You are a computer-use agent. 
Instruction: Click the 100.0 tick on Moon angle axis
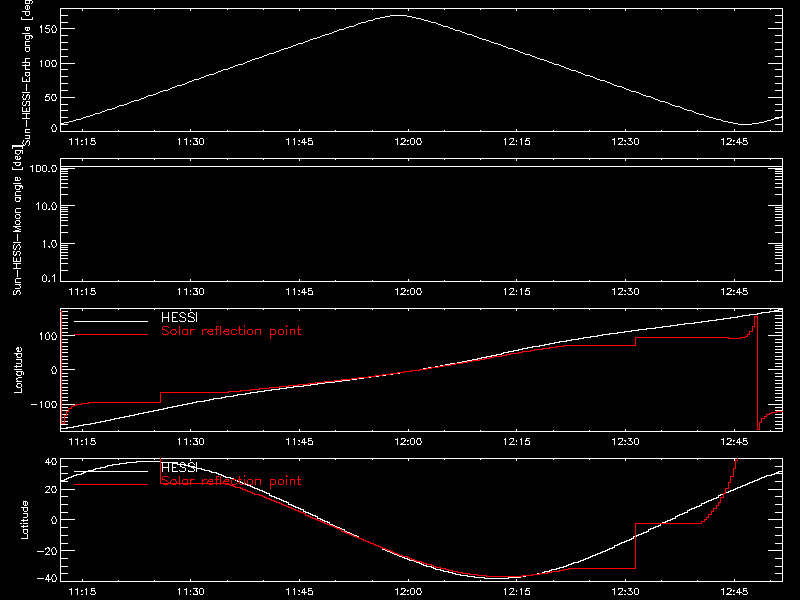coord(43,168)
